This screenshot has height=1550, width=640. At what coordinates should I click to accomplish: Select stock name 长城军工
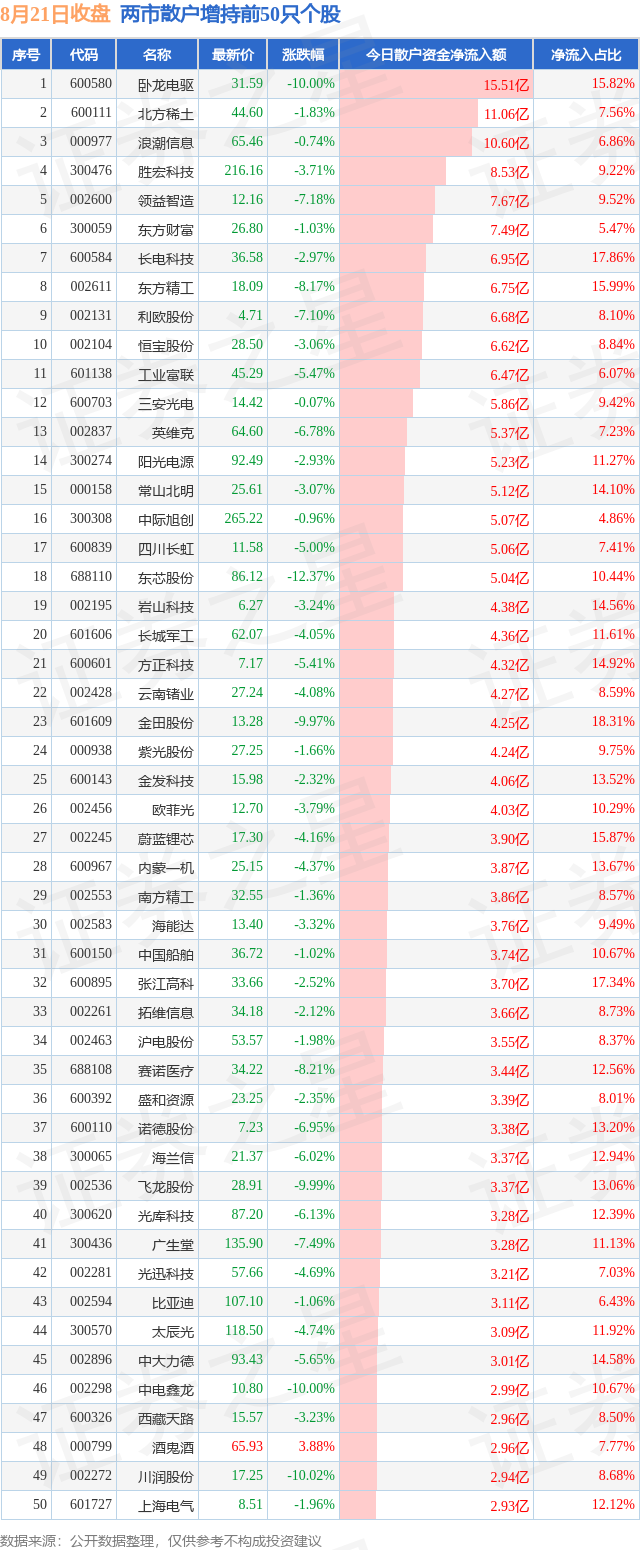(166, 635)
